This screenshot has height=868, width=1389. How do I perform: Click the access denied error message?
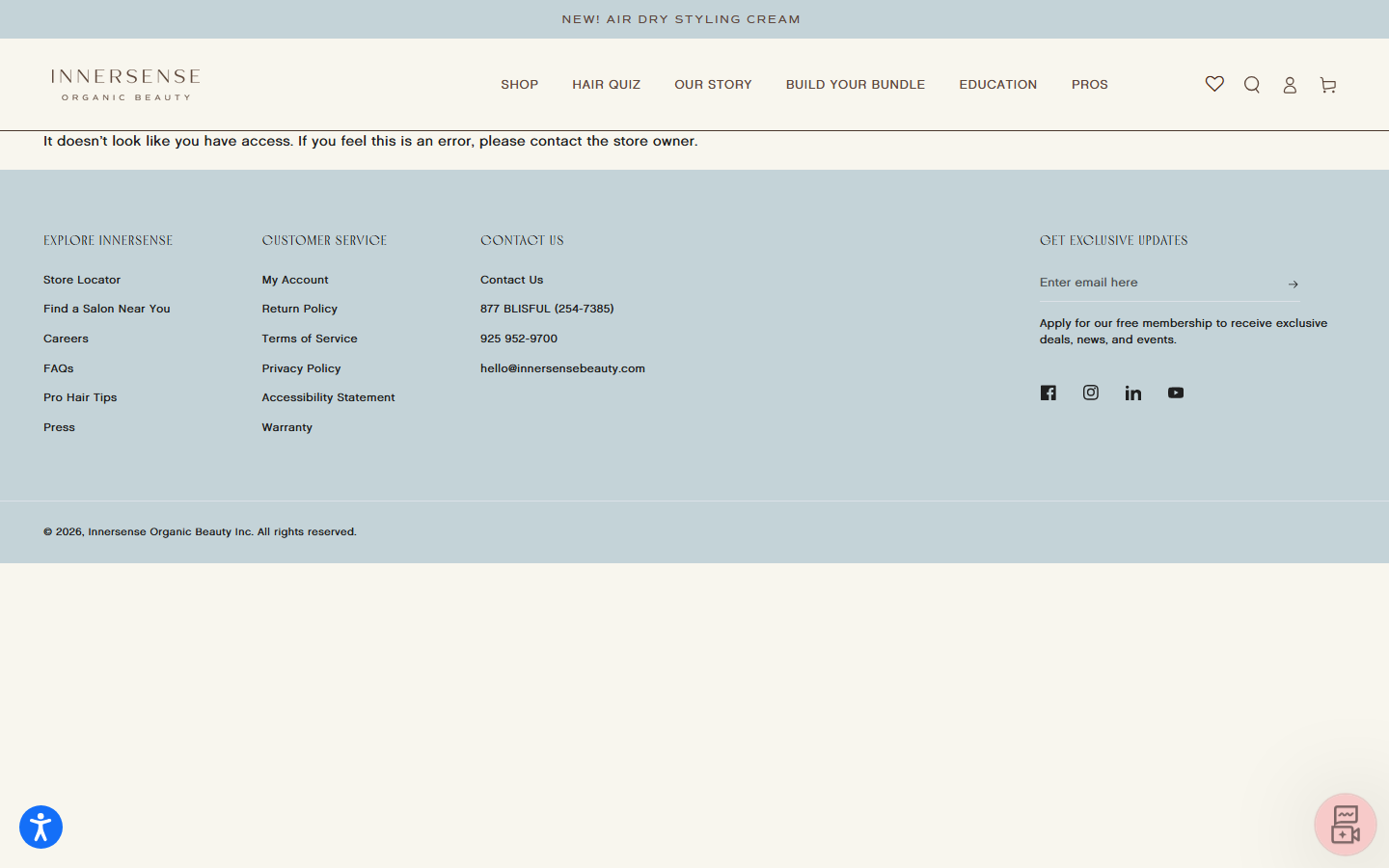[x=370, y=141]
